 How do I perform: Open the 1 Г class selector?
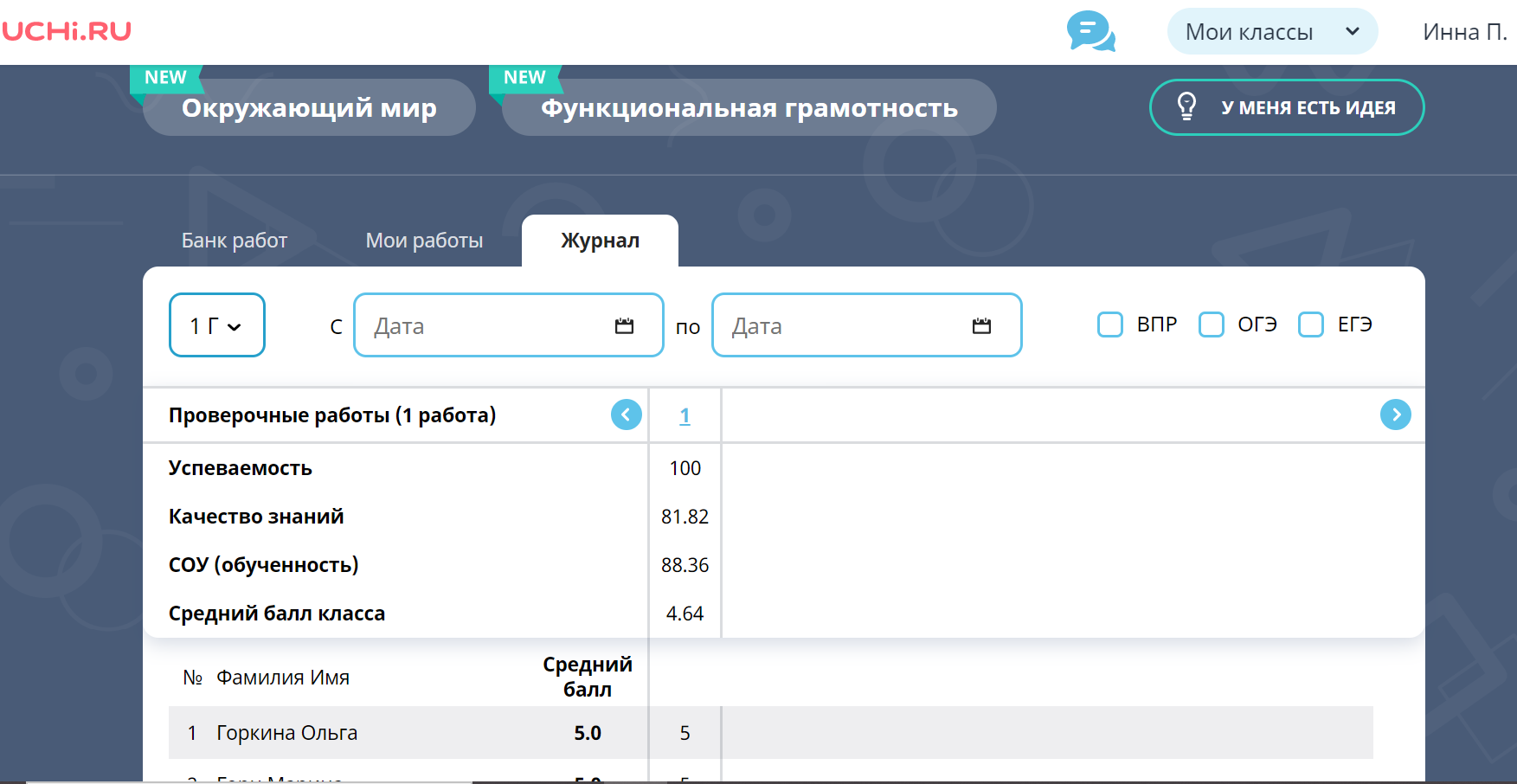pyautogui.click(x=216, y=325)
